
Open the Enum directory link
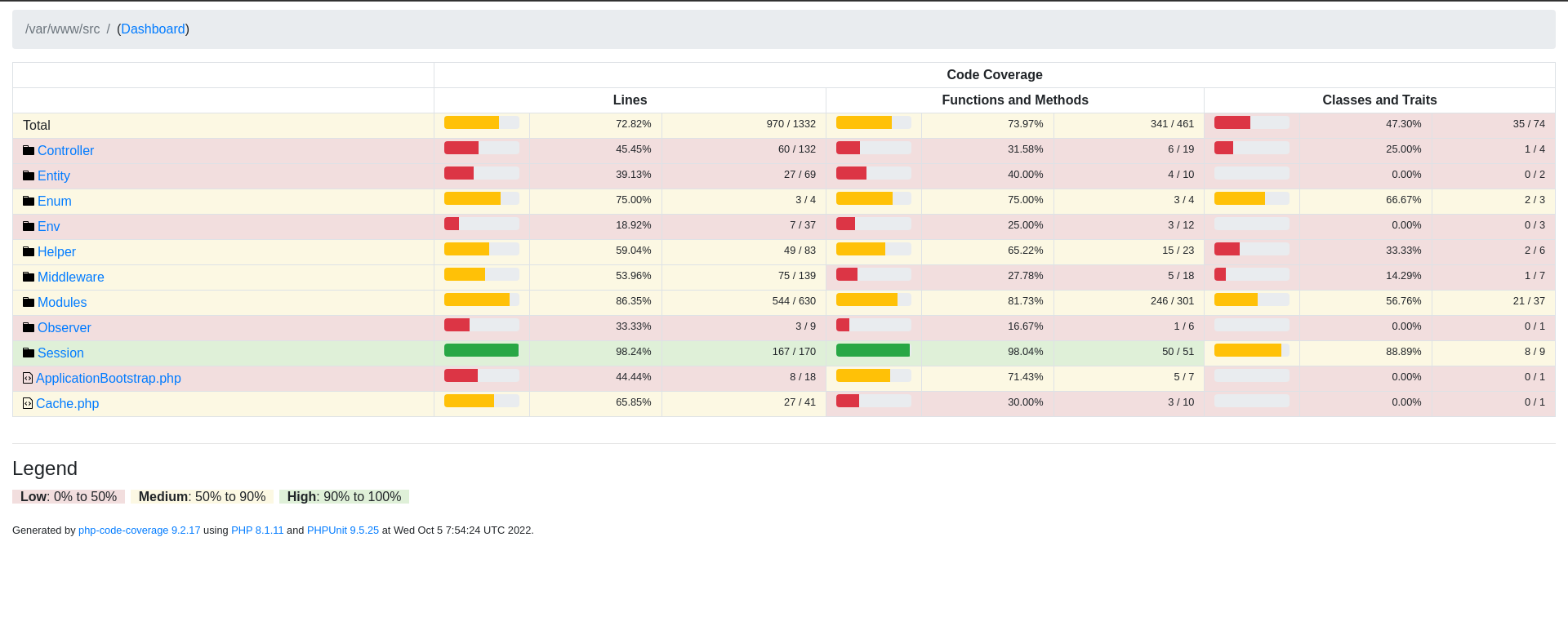coord(55,202)
